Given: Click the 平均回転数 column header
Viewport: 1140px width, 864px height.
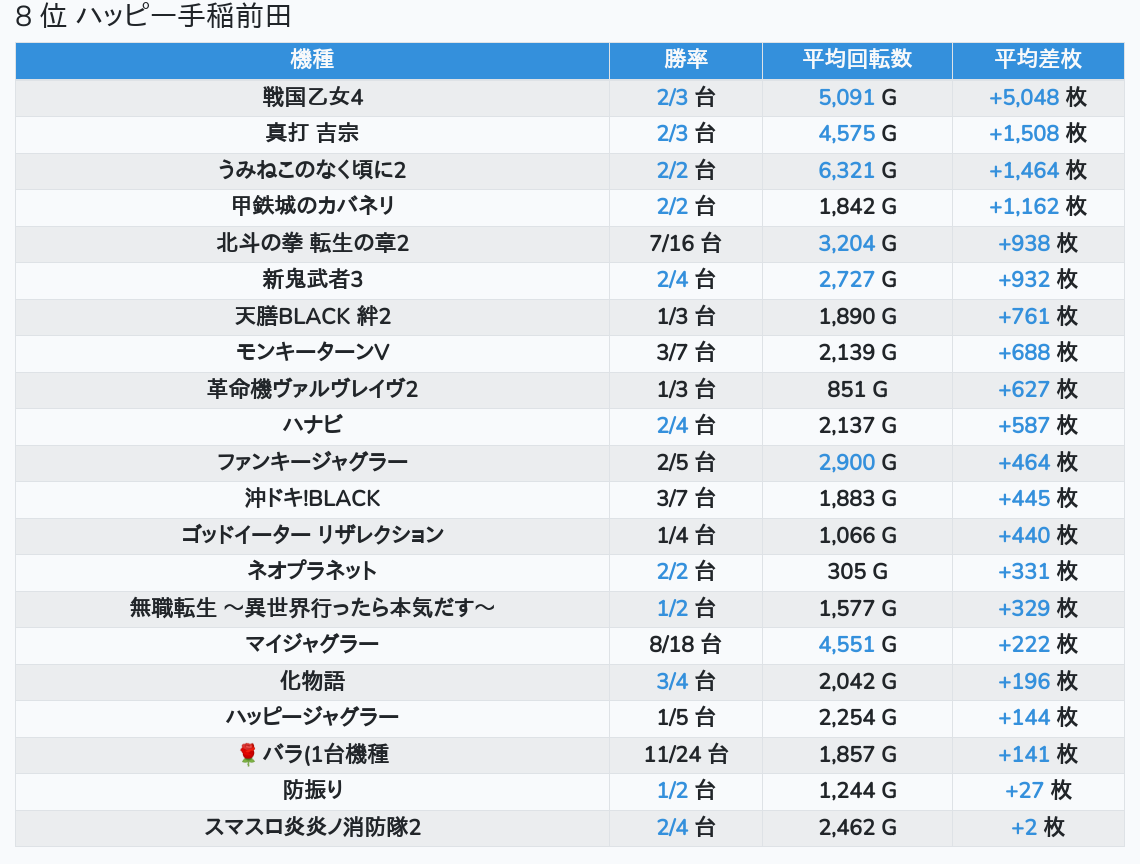Looking at the screenshot, I should (x=857, y=60).
